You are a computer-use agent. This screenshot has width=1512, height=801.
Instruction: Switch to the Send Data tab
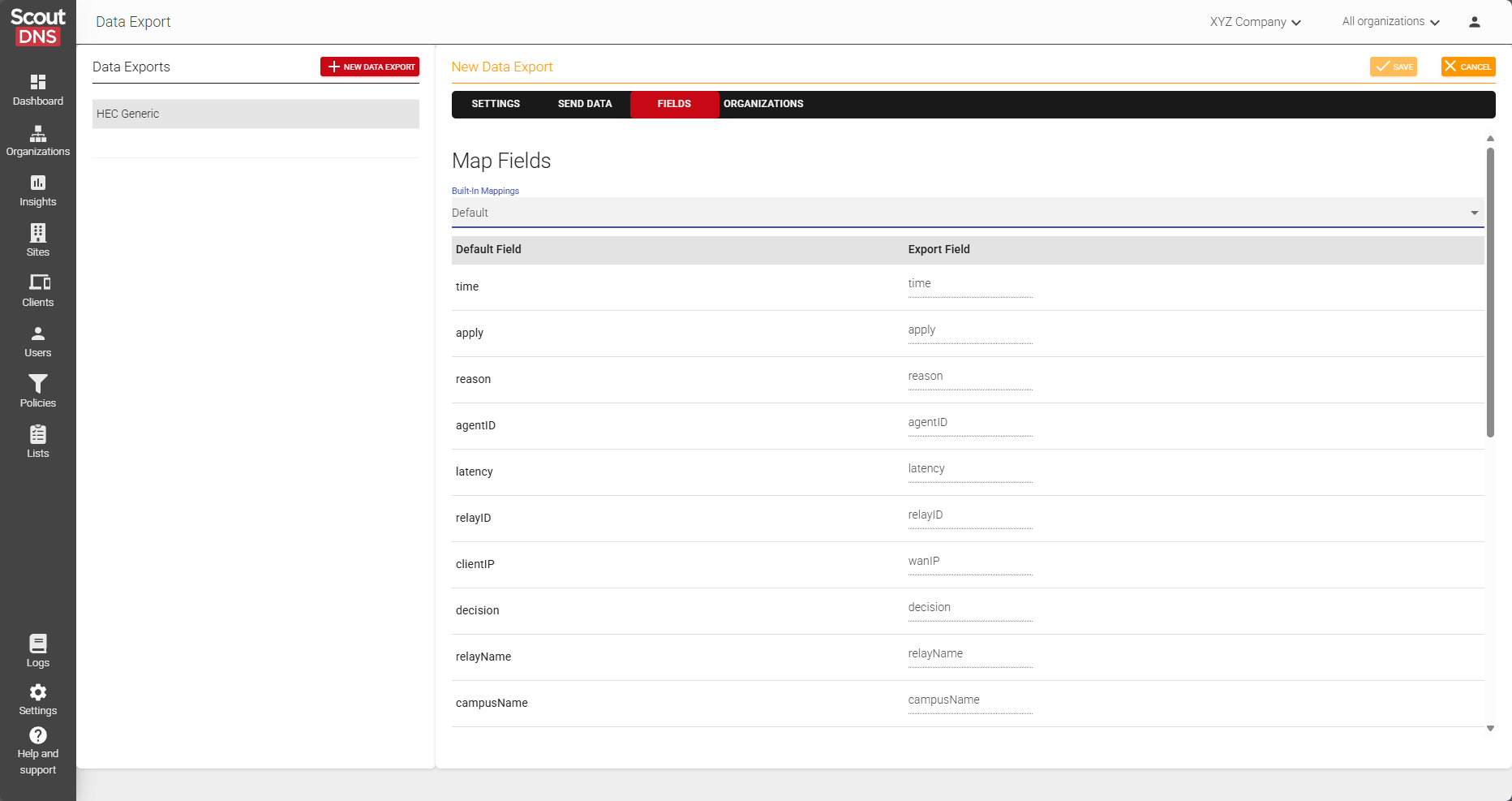(x=585, y=104)
